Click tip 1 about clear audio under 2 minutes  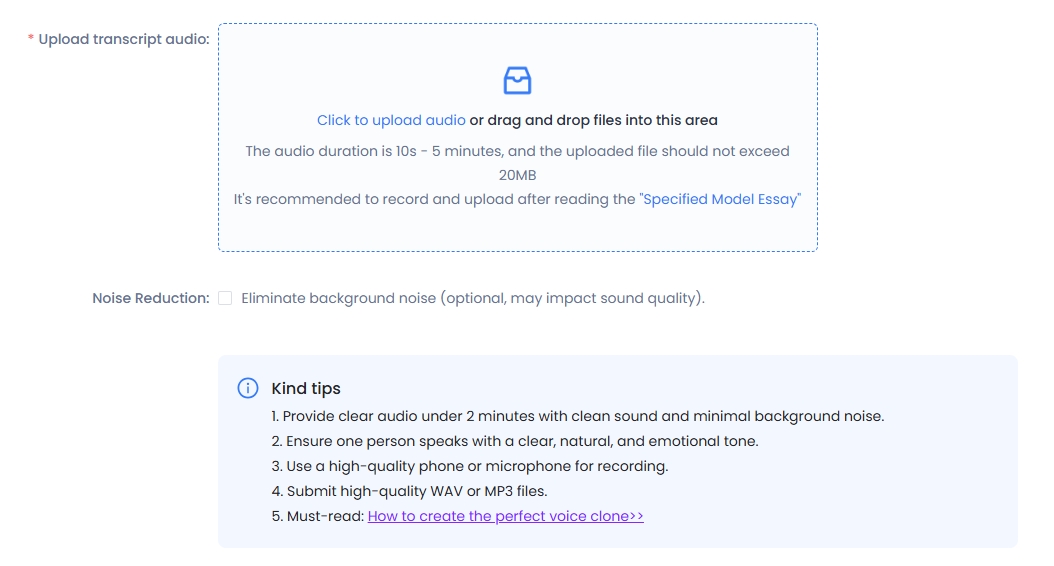tap(577, 416)
